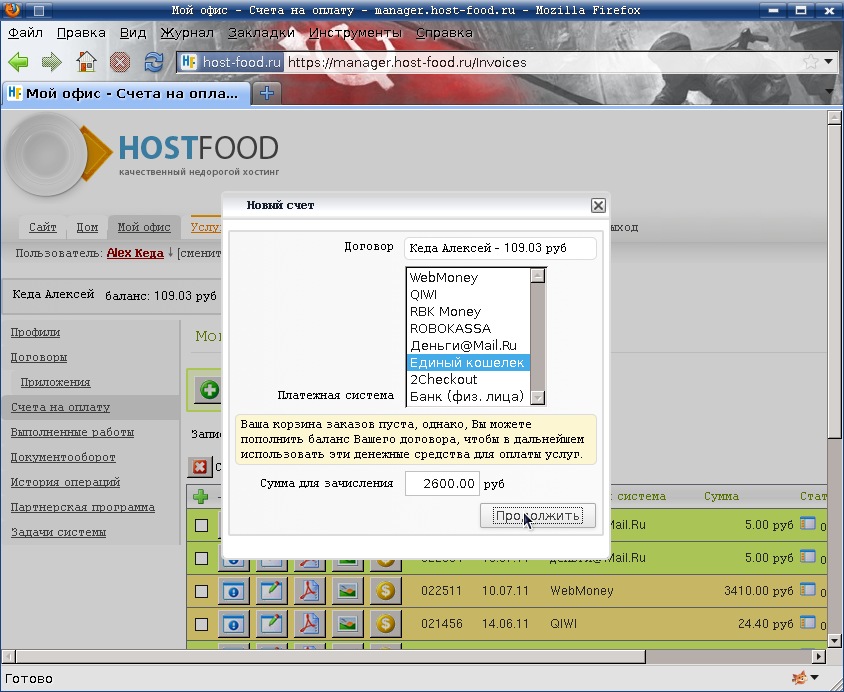Click the small green plus in table header
Image resolution: width=844 pixels, height=692 pixels.
(x=201, y=496)
